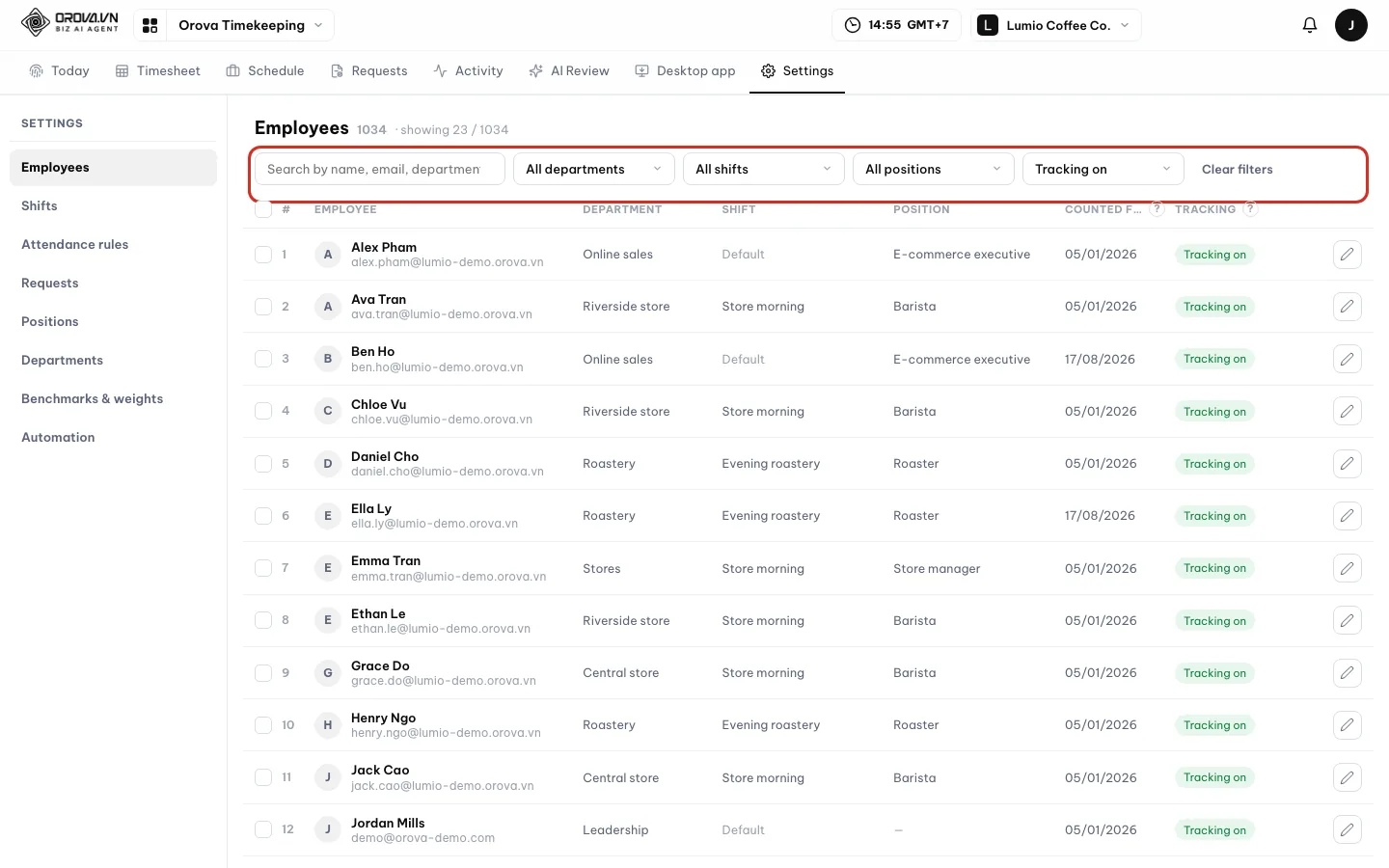This screenshot has width=1389, height=868.
Task: Open the app grid icon
Action: coord(150,25)
